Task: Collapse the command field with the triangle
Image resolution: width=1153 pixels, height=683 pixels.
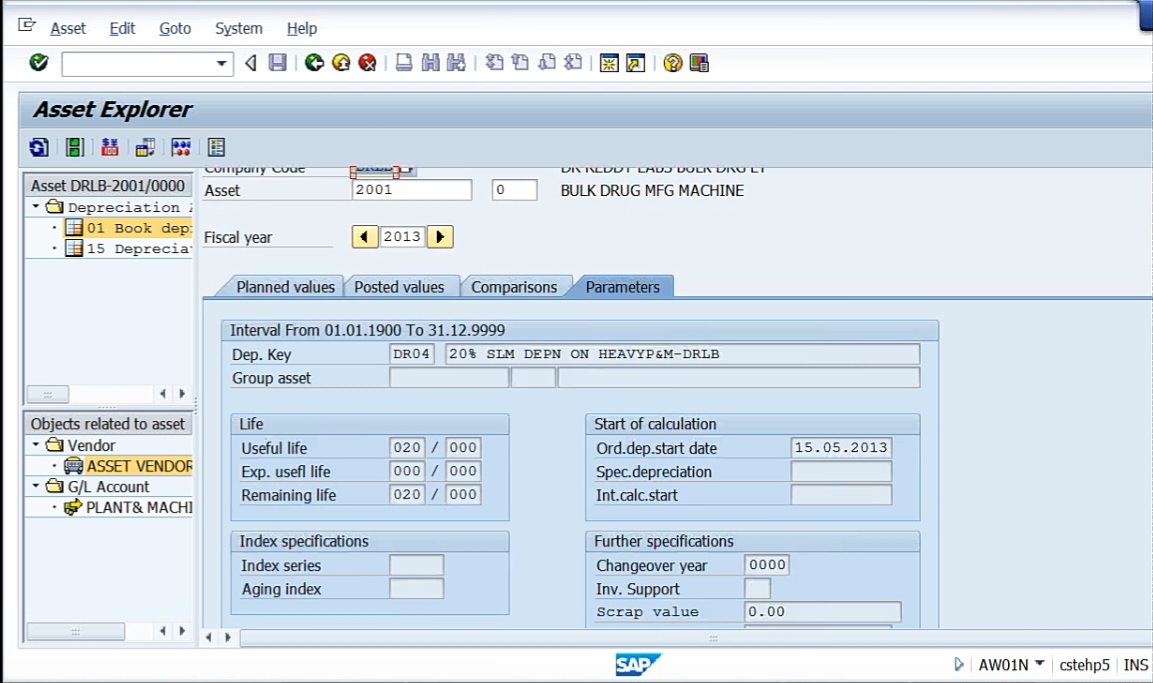Action: [251, 63]
